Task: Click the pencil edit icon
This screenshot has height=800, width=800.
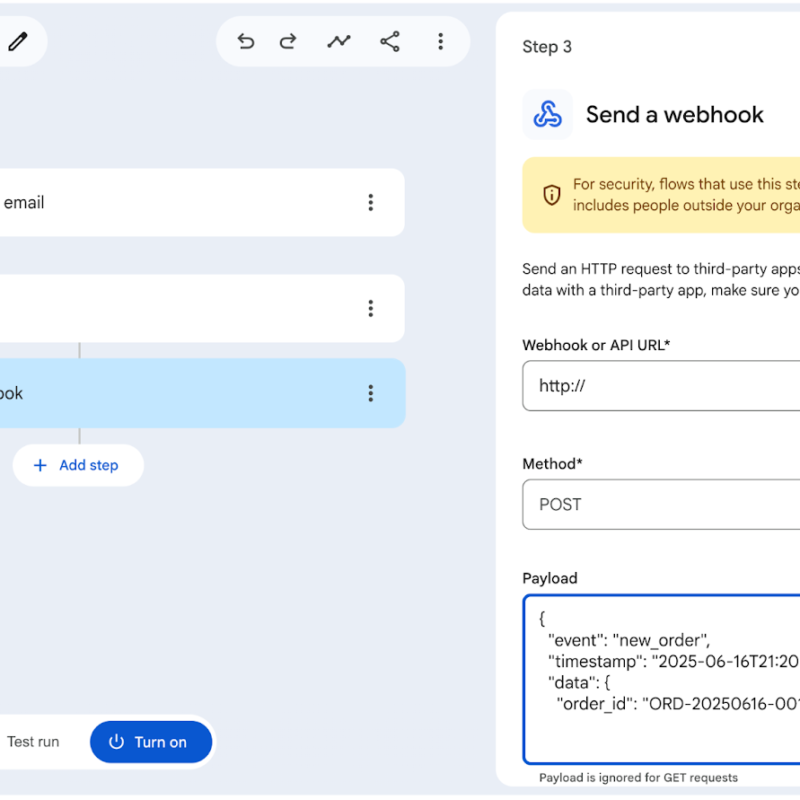Action: [x=18, y=41]
